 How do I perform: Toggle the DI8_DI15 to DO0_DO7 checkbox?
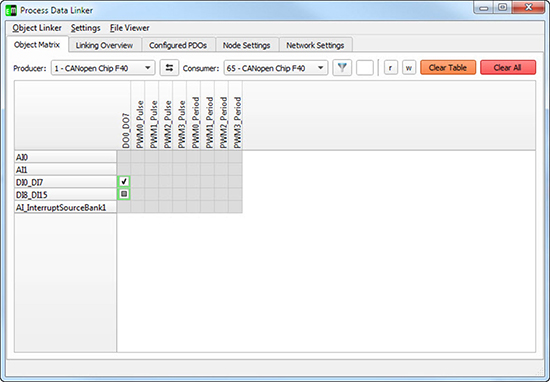[124, 194]
